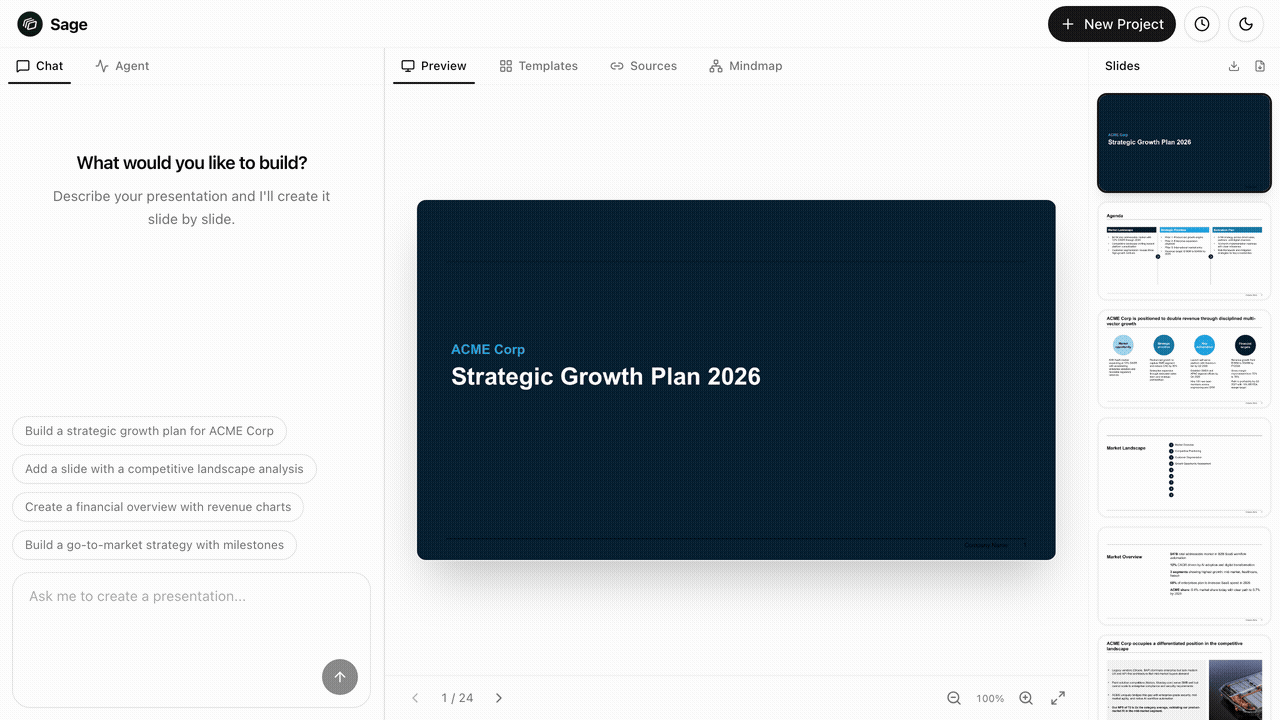Send the chat message with arrow button
The width and height of the screenshot is (1280, 720).
coord(339,677)
